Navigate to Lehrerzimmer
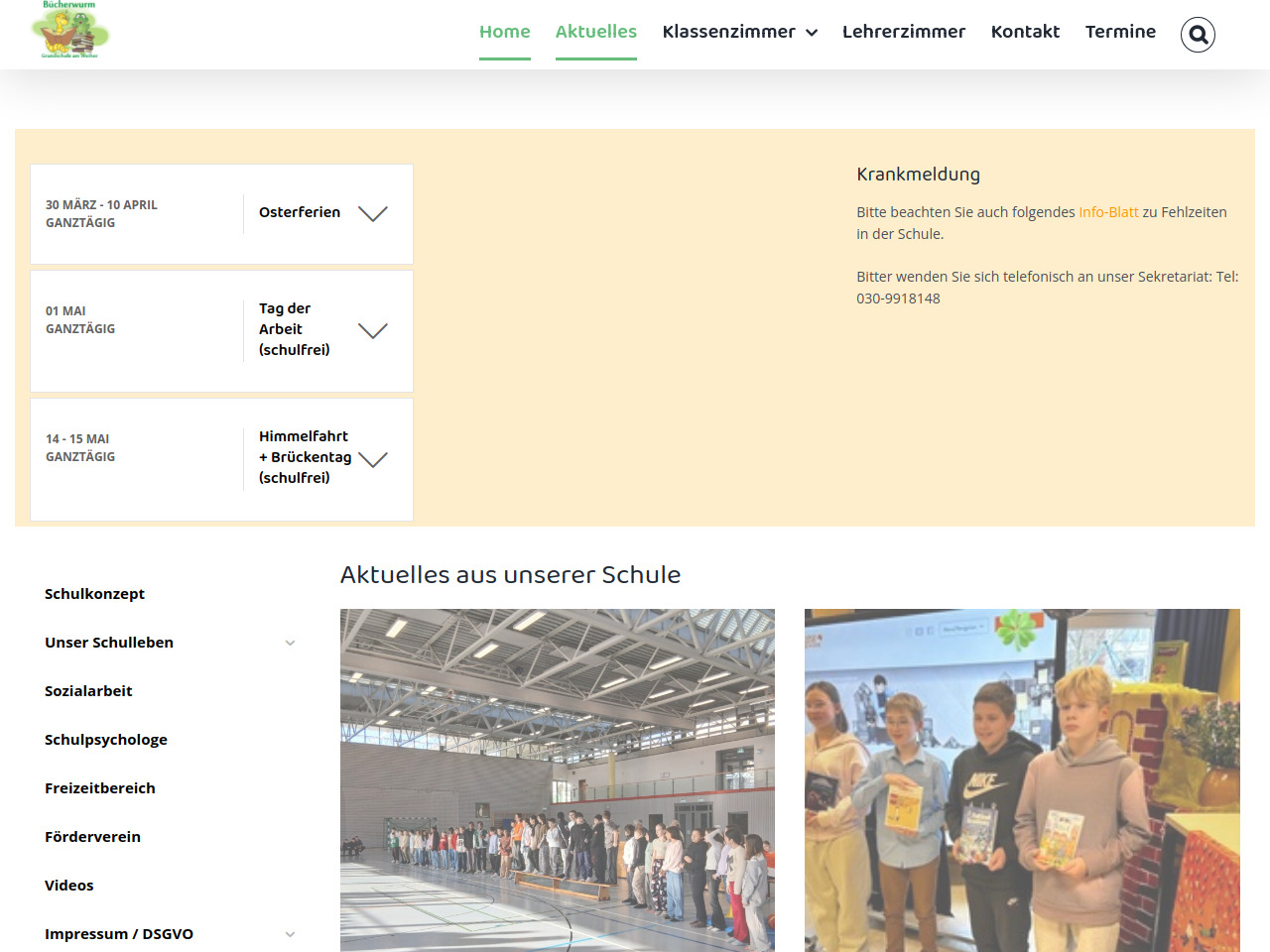The image size is (1270, 952). point(903,32)
